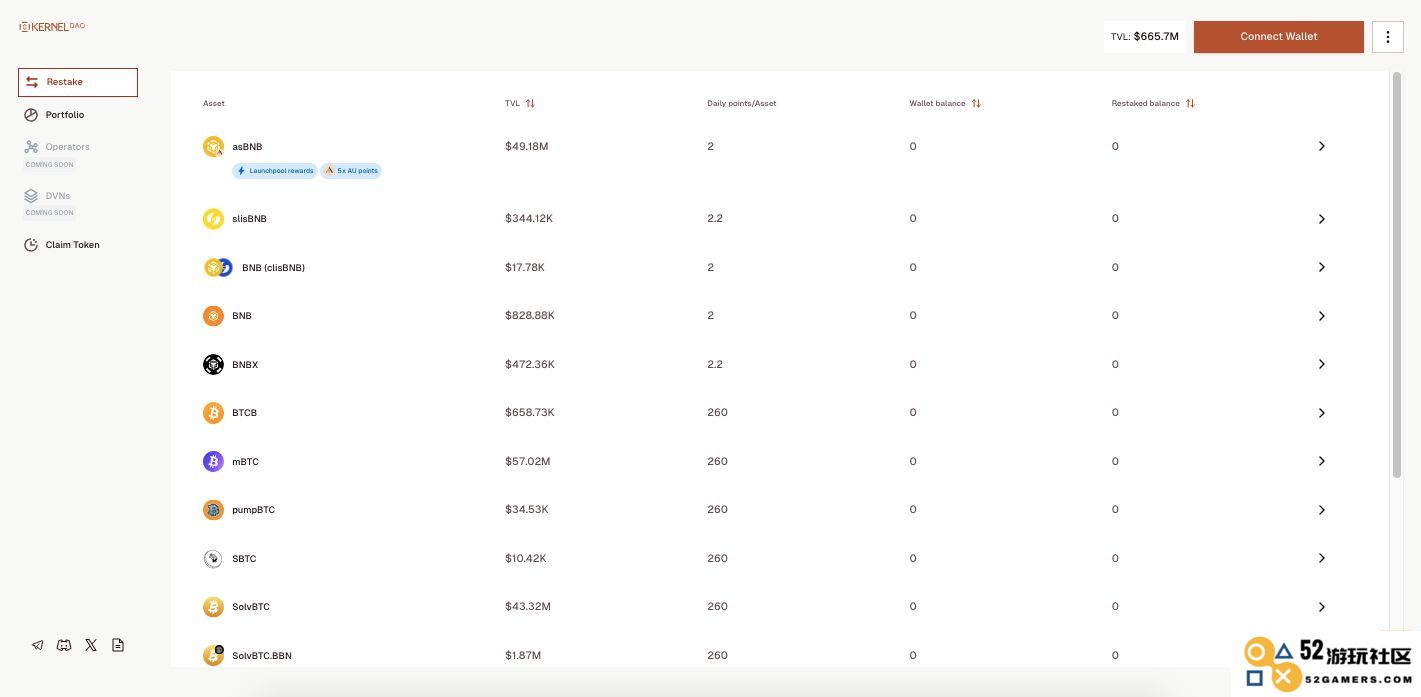
Task: Click the Telegram icon in sidebar footer
Action: (x=38, y=645)
